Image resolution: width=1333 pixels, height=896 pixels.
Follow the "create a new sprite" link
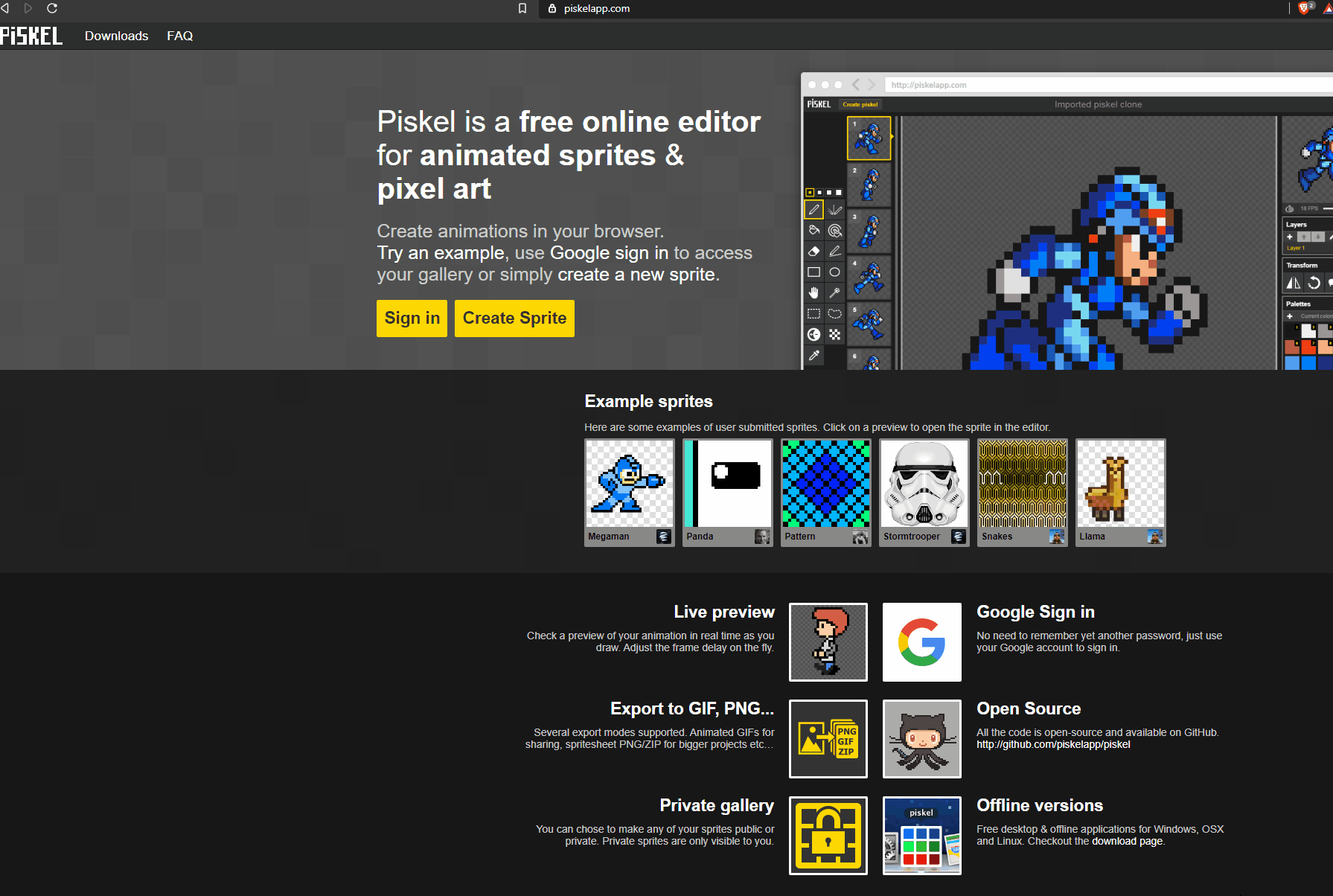[x=636, y=275]
